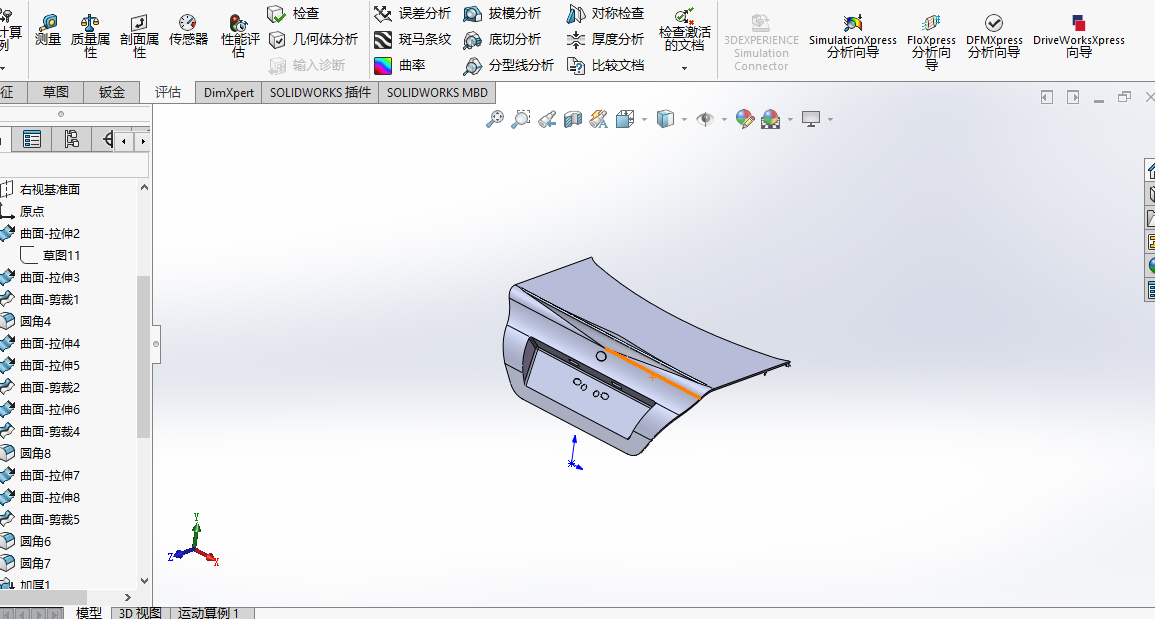Click feature tree scroll down arrow

tap(144, 581)
